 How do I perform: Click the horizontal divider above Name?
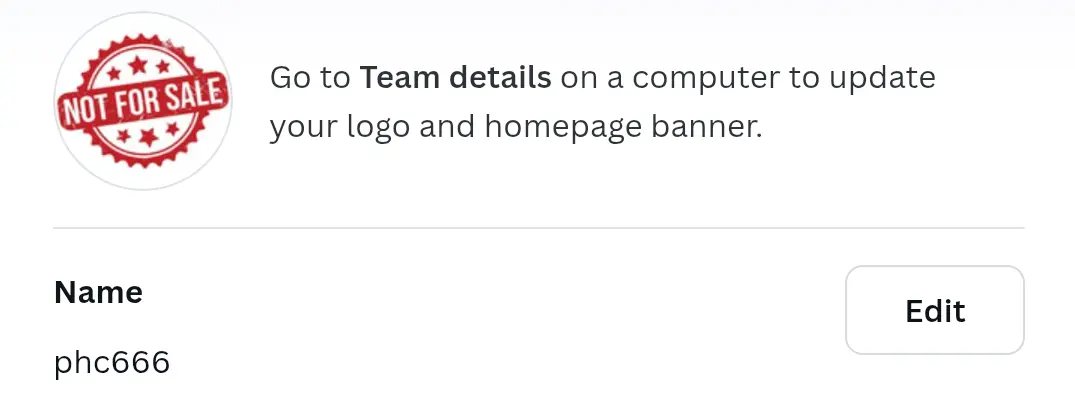click(x=538, y=228)
